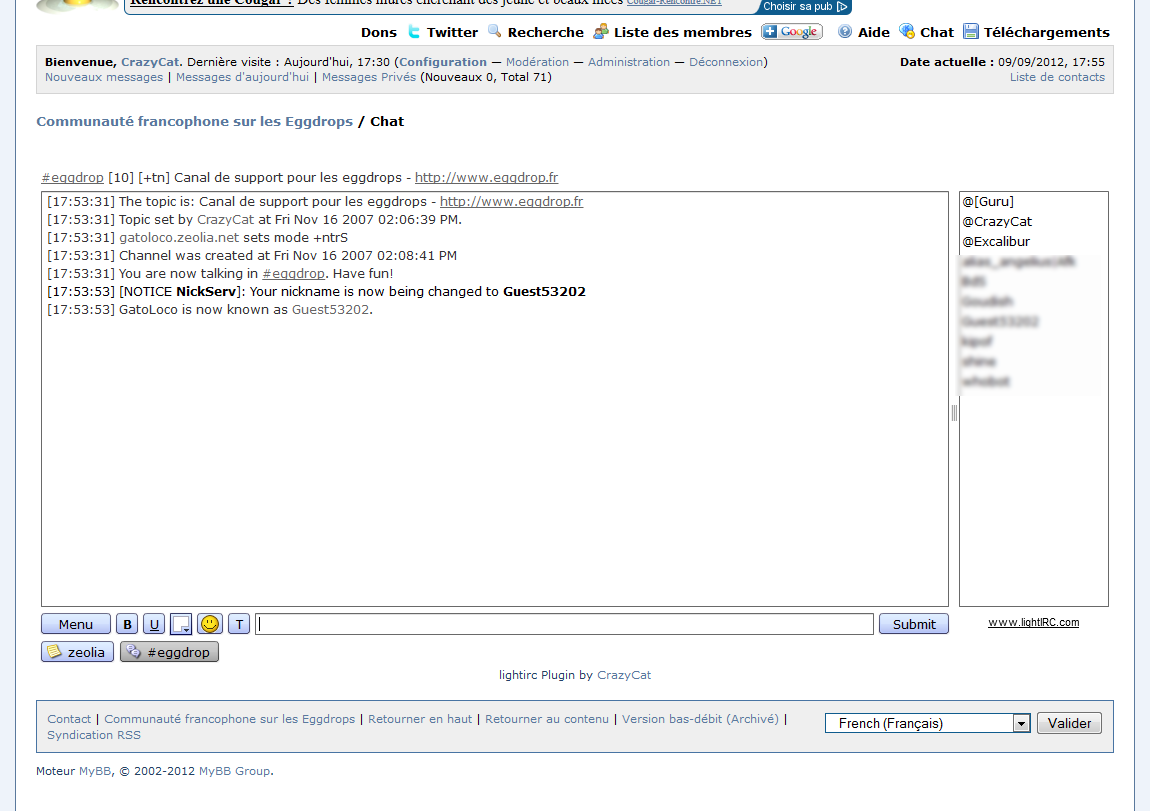This screenshot has width=1150, height=811.
Task: Open eggdrop.fr link in first chat line
Action: point(511,202)
